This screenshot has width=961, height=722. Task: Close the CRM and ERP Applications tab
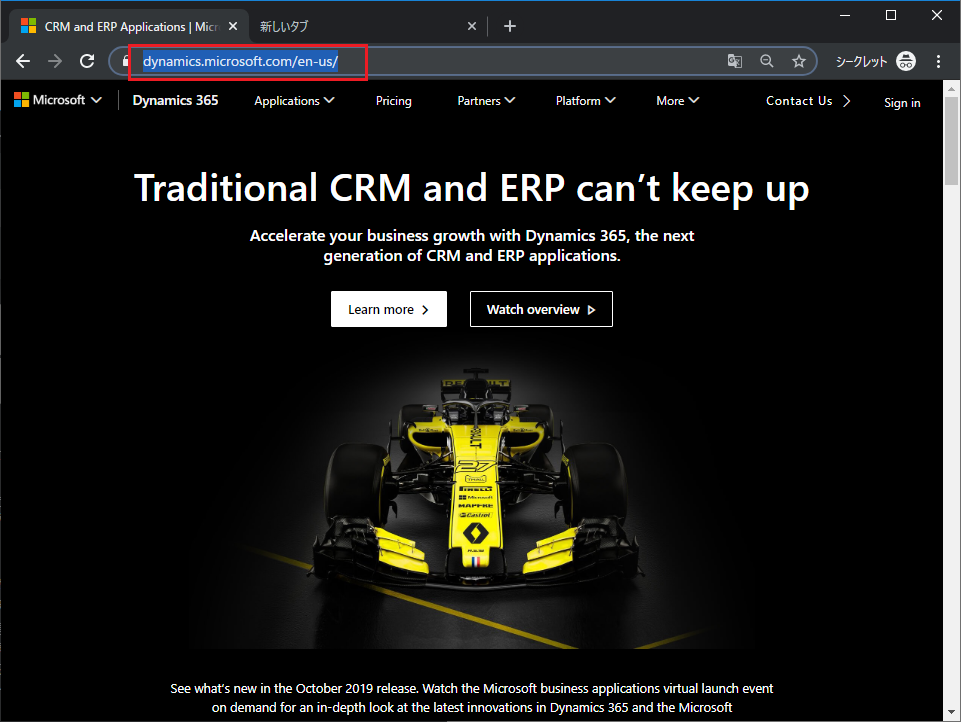(x=233, y=26)
